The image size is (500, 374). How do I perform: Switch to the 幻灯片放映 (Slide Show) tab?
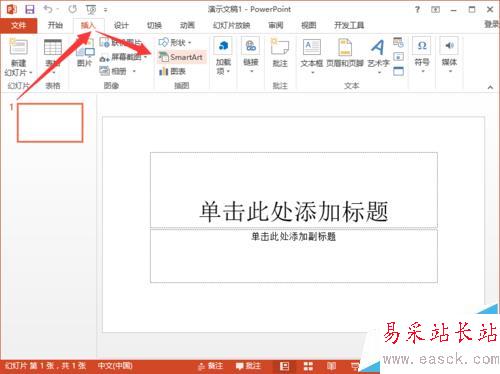tap(232, 25)
